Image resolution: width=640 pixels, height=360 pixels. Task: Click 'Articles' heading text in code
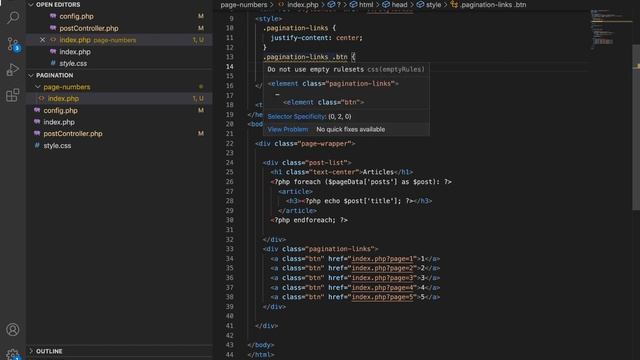pos(378,172)
